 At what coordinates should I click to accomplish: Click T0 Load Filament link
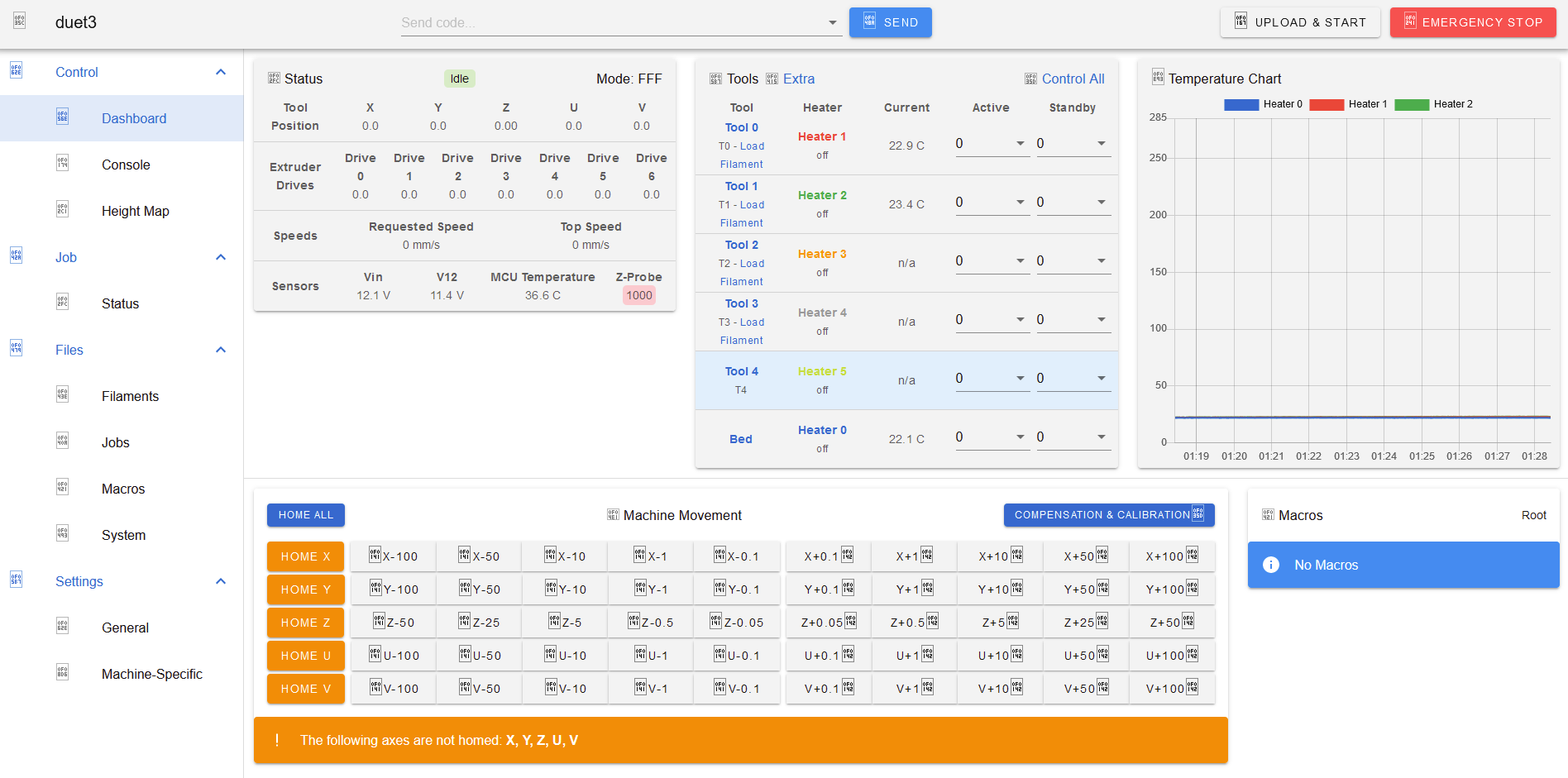[x=741, y=155]
